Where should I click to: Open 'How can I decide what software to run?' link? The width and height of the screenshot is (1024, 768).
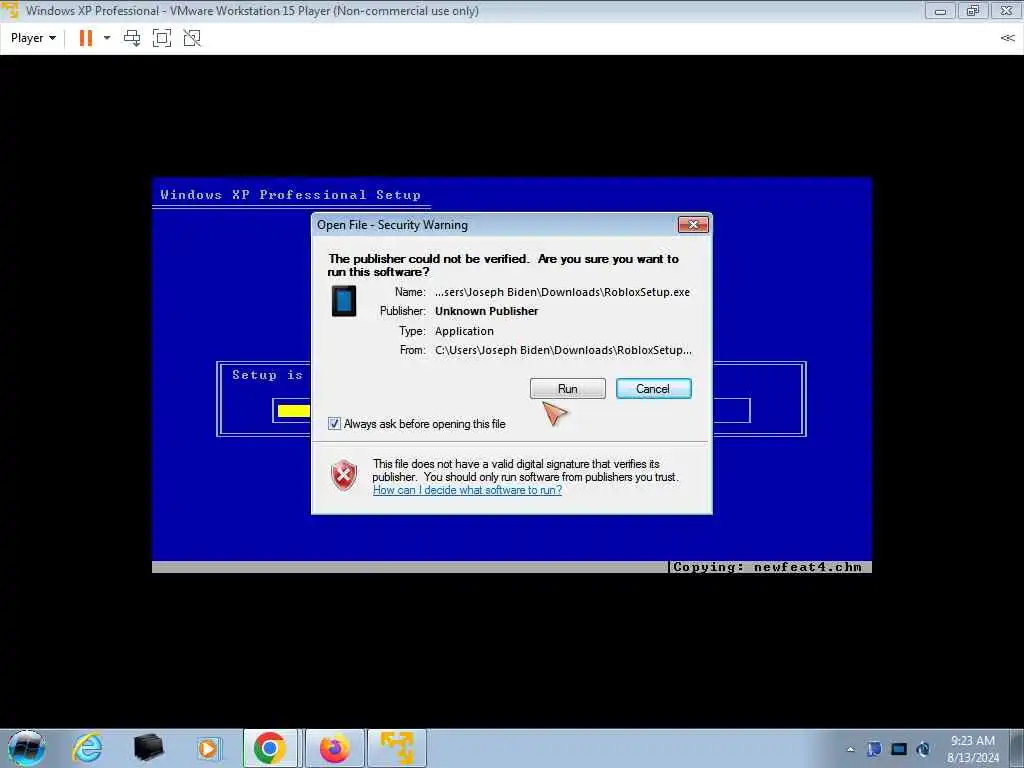pyautogui.click(x=467, y=490)
